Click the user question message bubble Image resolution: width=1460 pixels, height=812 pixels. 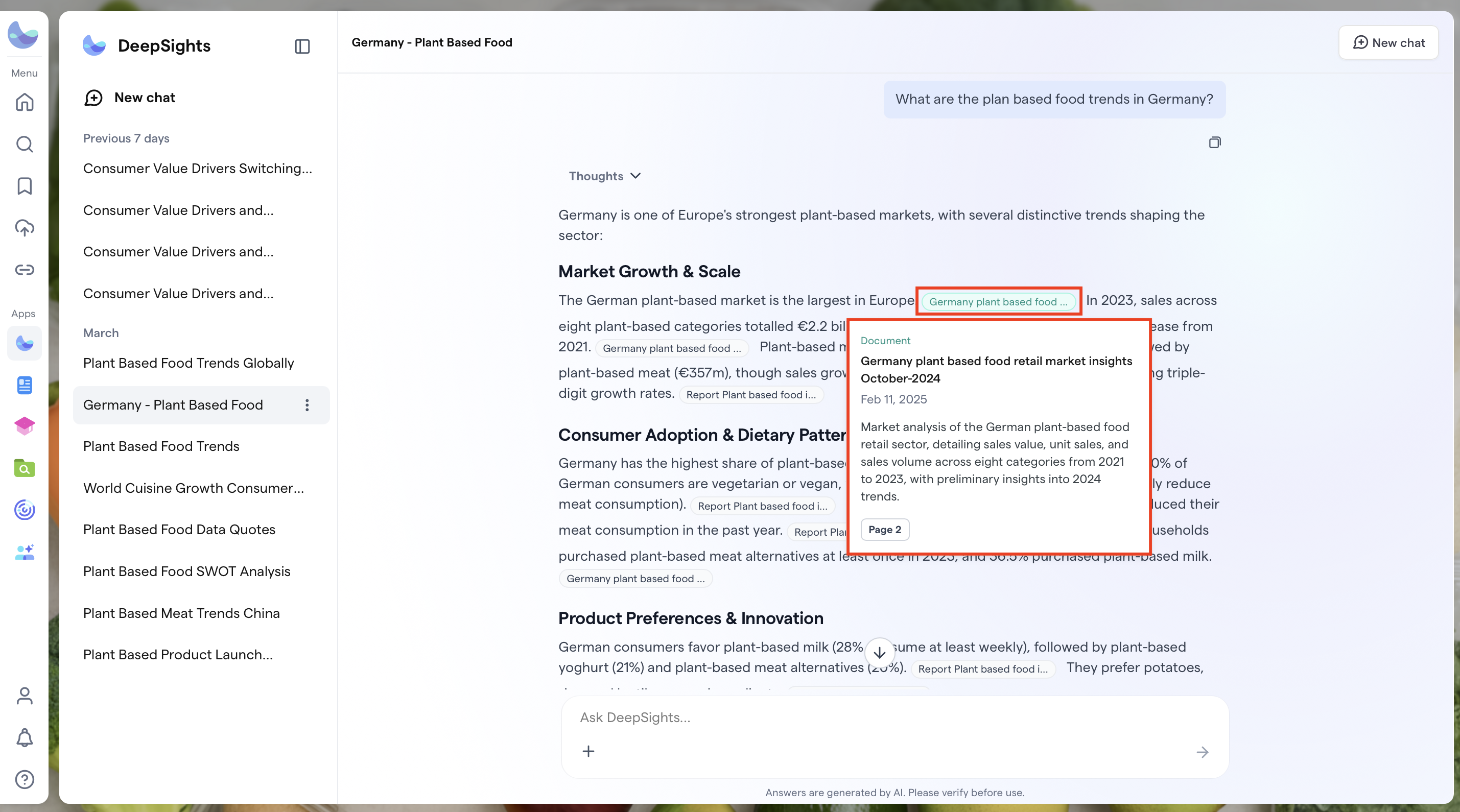pos(1054,100)
